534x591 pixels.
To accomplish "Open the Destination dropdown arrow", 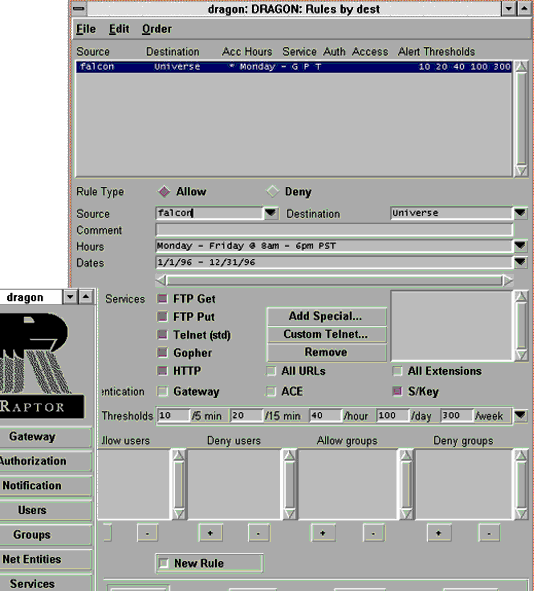I will [x=520, y=213].
